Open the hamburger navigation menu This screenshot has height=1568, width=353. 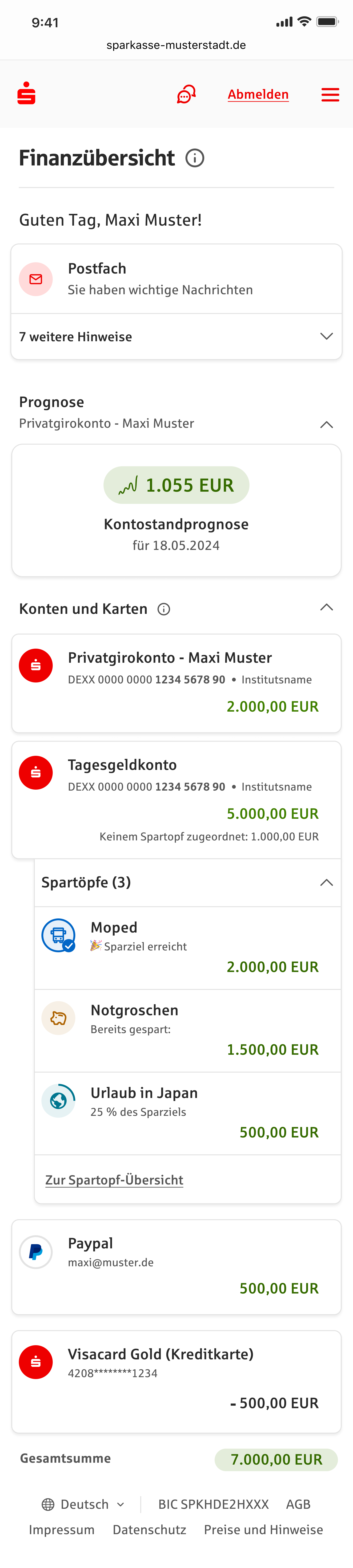click(330, 94)
